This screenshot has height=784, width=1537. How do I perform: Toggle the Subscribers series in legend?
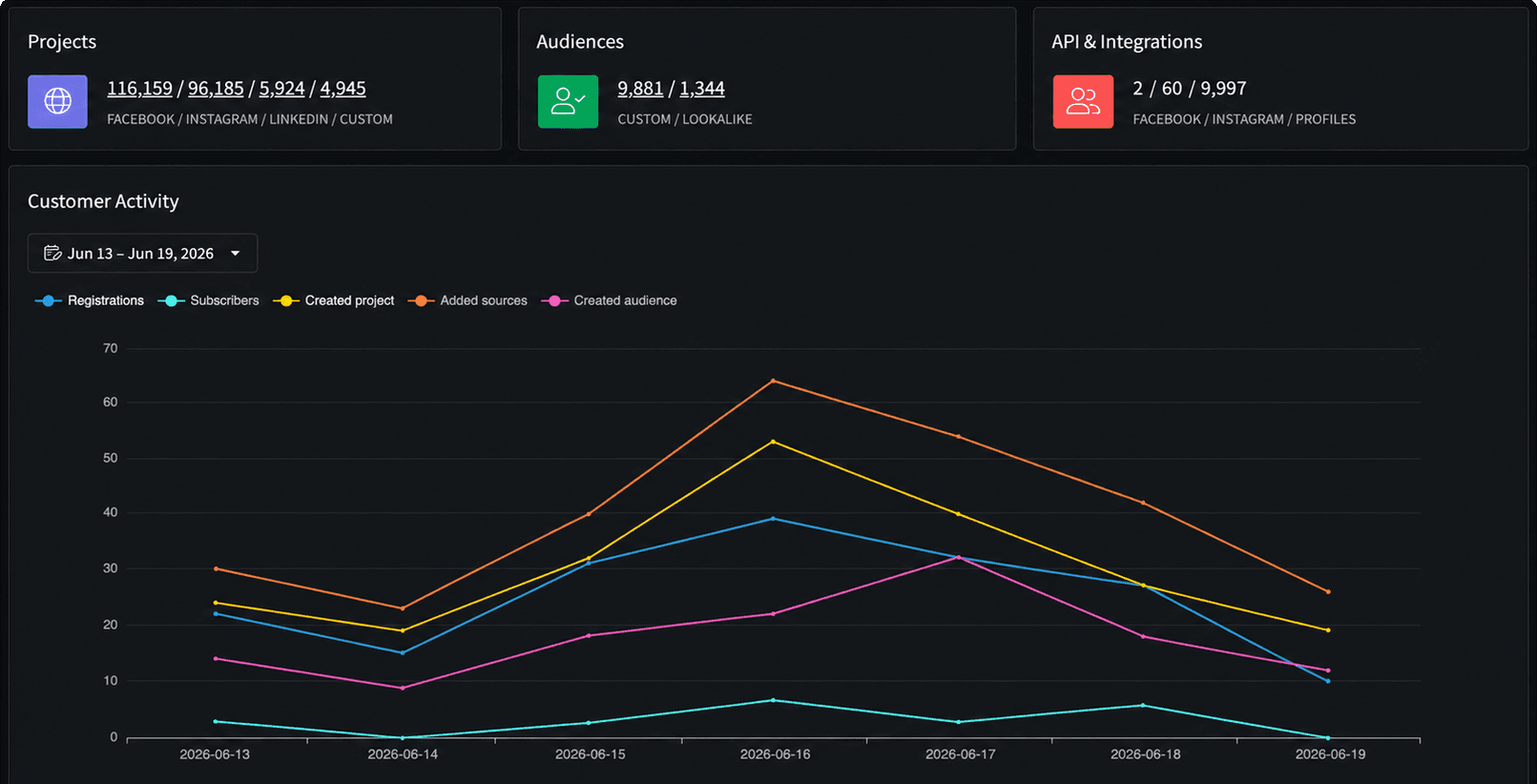coord(209,300)
